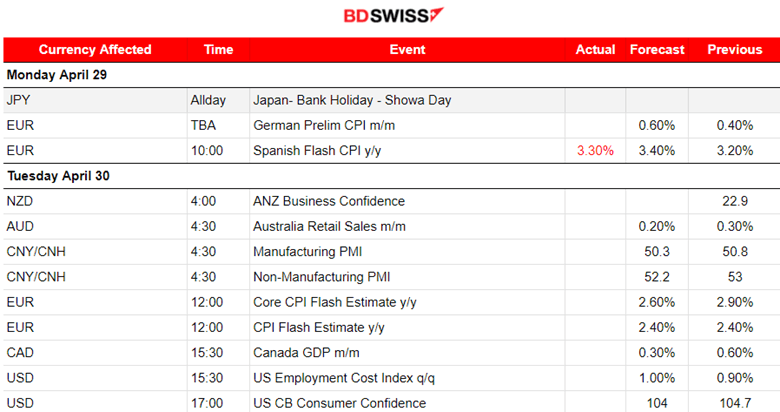
Task: Click the Monday April 29 date row
Action: 58,75
